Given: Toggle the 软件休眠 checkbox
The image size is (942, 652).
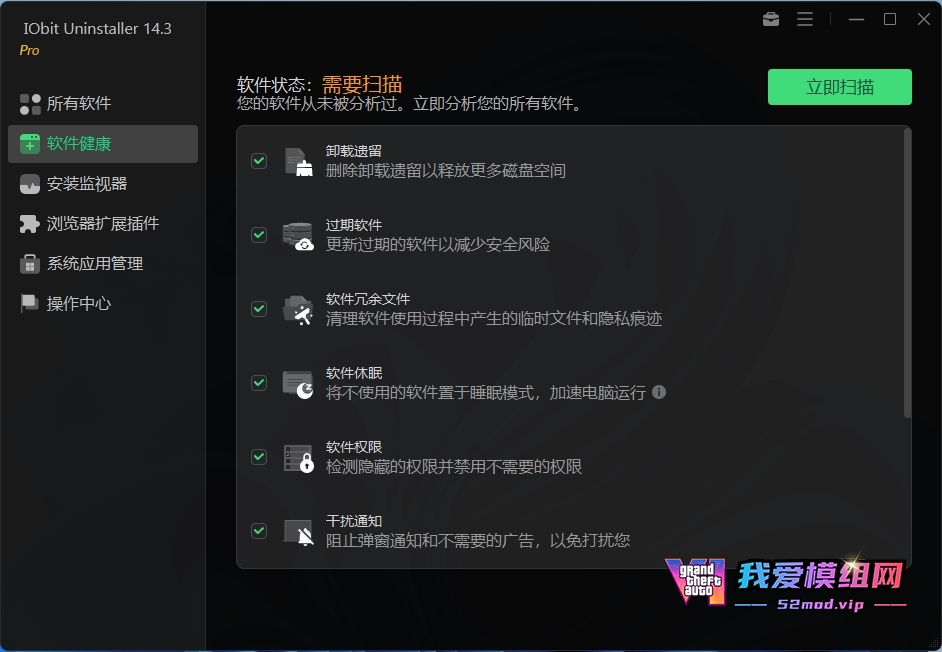Looking at the screenshot, I should [x=259, y=382].
